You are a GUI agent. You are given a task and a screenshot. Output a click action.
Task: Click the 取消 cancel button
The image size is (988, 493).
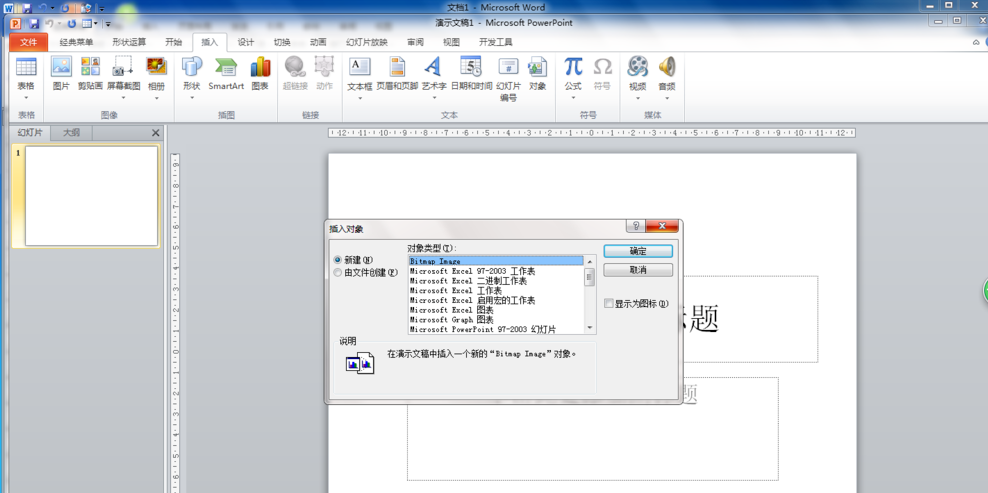coord(638,270)
